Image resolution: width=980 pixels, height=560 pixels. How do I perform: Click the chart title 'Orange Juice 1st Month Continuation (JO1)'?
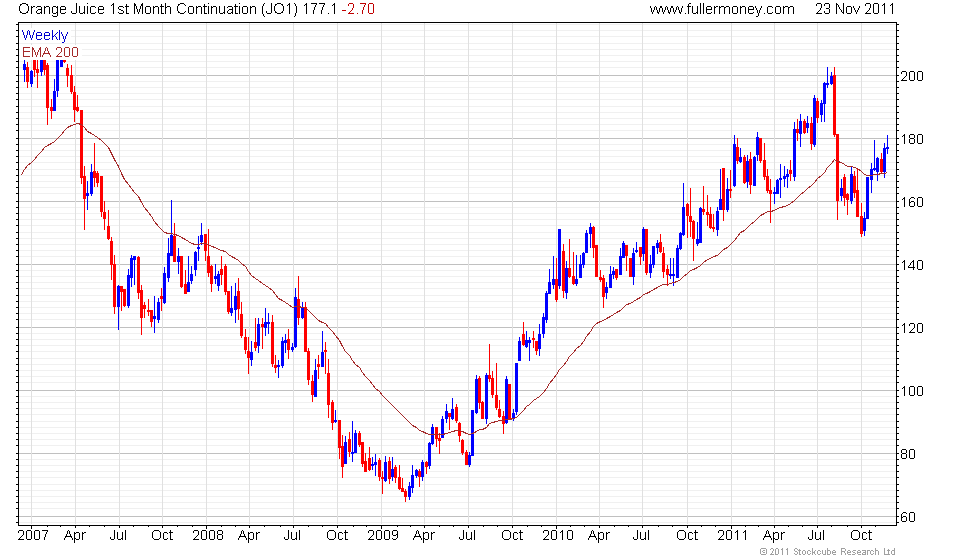158,9
